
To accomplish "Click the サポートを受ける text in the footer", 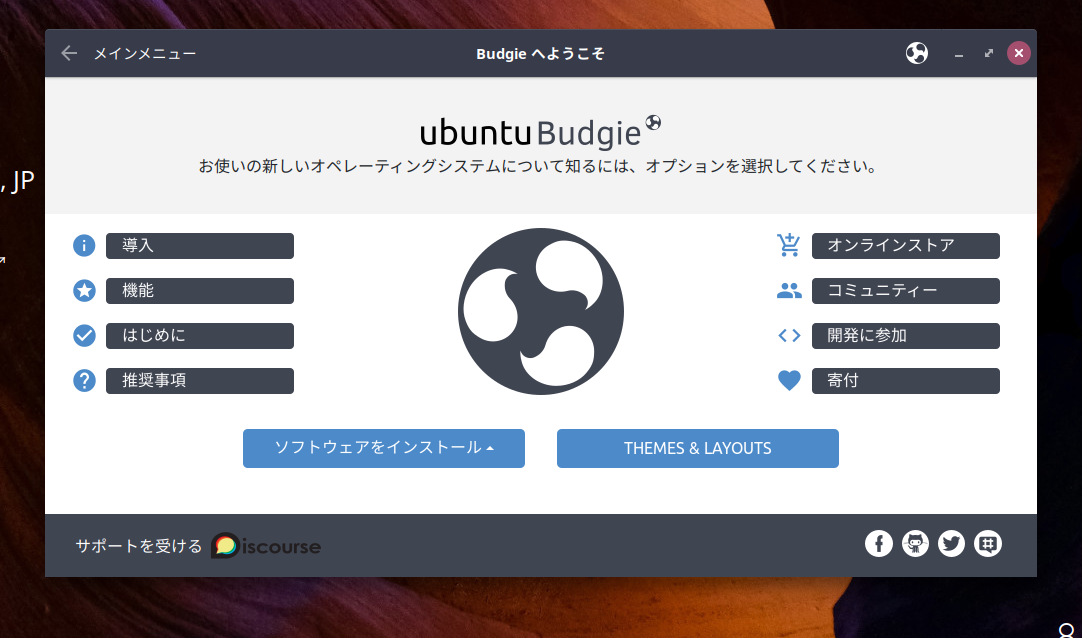I will tap(139, 546).
